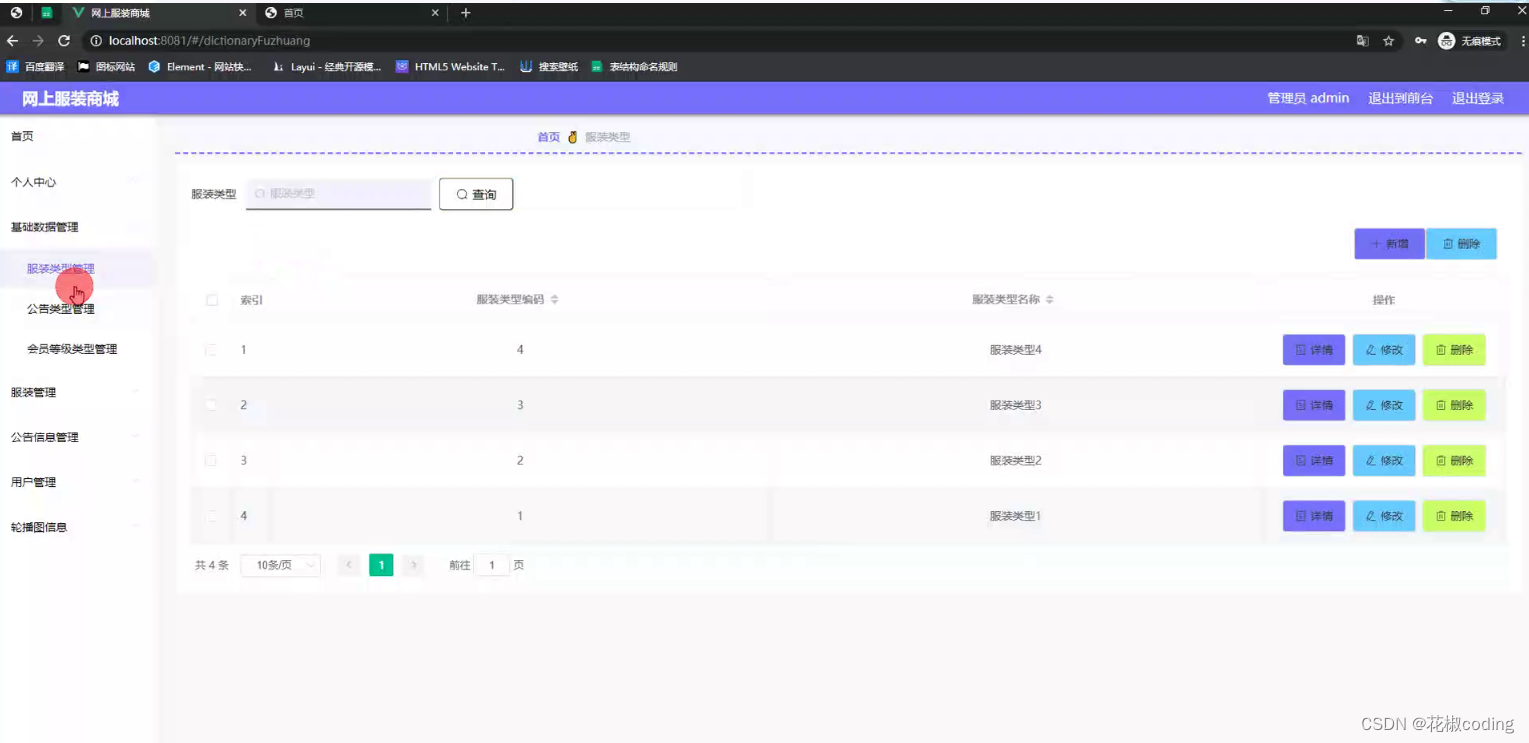The width and height of the screenshot is (1529, 743).
Task: Go back with the browser back arrow
Action: [x=12, y=41]
